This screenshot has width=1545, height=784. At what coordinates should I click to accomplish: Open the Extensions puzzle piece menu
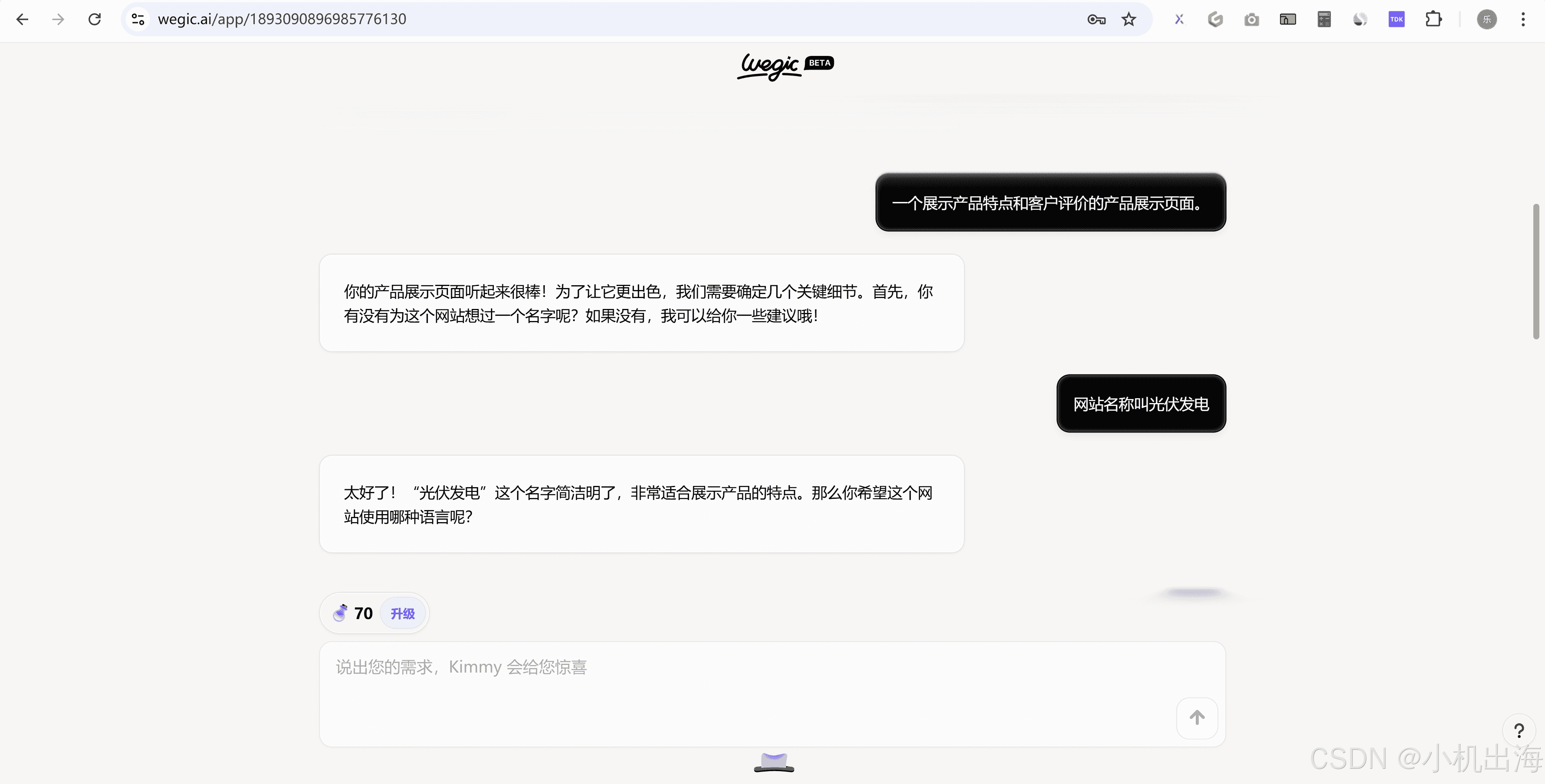tap(1434, 19)
